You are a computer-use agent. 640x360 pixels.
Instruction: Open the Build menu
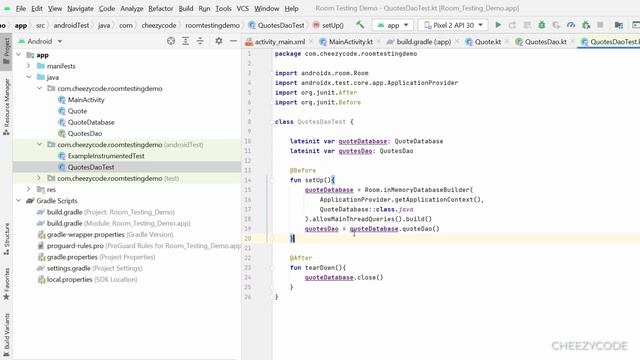(x=186, y=8)
